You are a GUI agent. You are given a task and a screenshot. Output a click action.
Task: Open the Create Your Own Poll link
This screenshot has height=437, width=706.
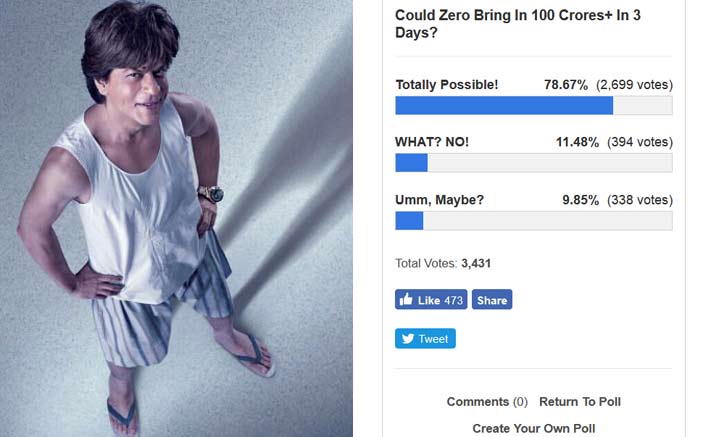pos(534,428)
